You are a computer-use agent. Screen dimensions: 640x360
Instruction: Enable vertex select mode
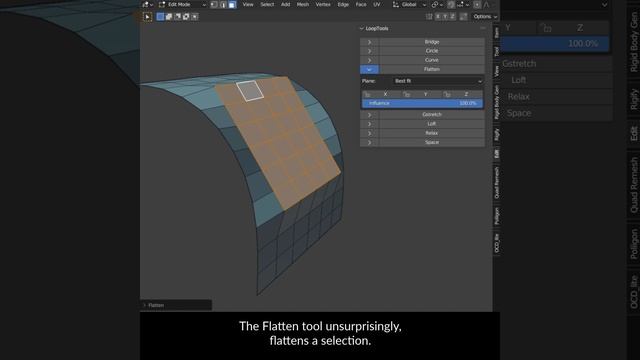click(214, 4)
